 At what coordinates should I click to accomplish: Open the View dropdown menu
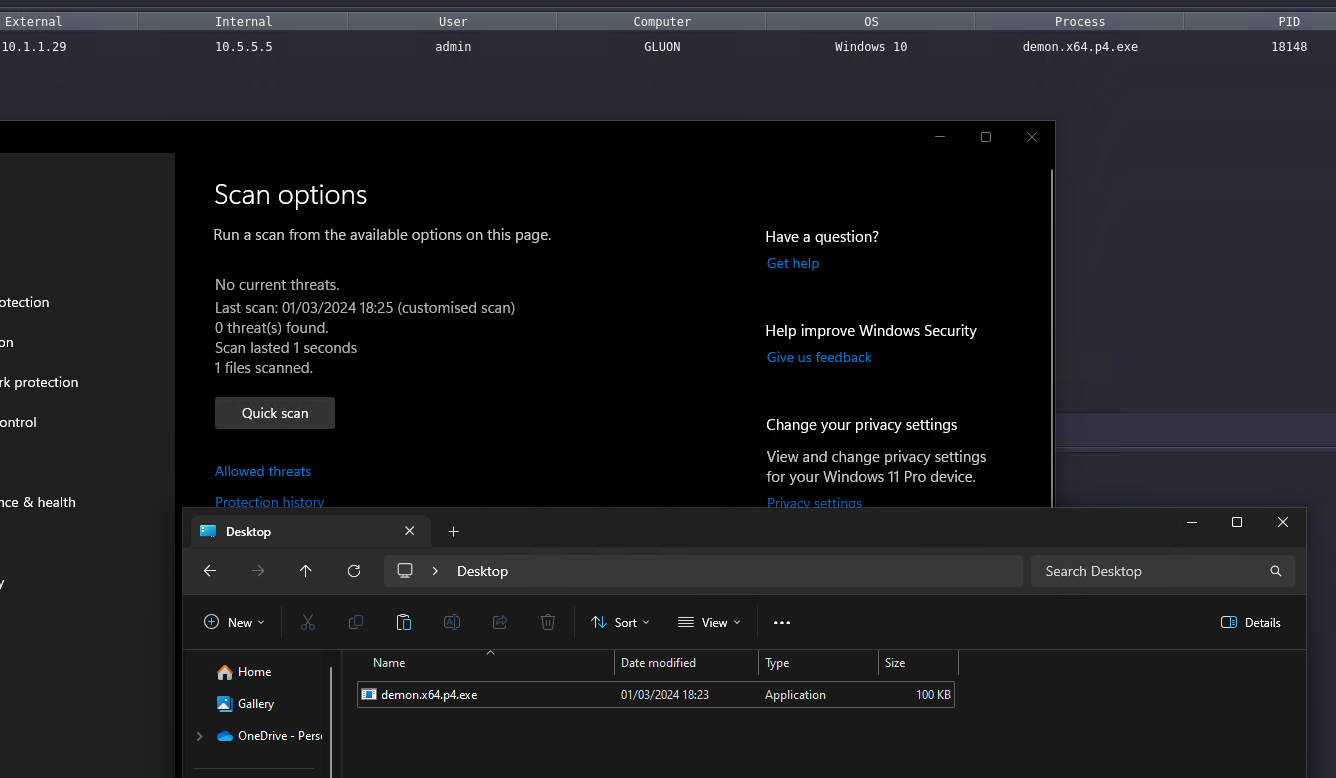(x=709, y=622)
